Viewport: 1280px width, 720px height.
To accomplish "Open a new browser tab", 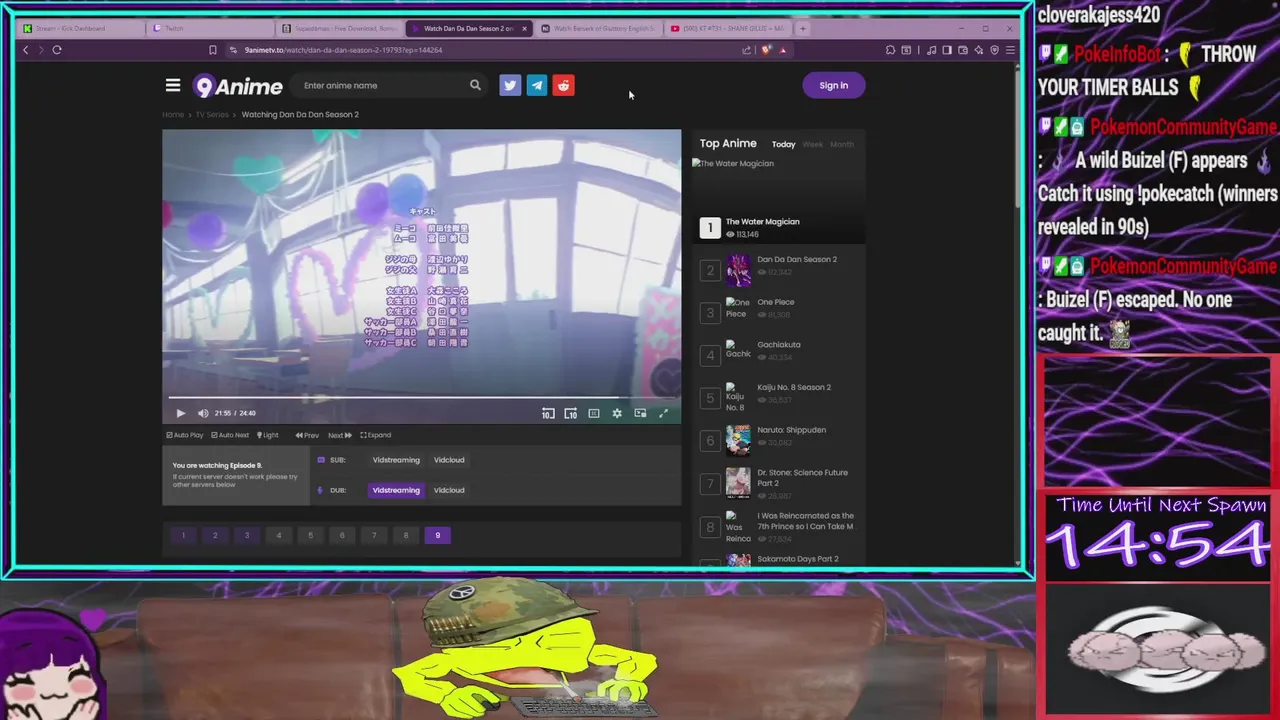I will [802, 28].
